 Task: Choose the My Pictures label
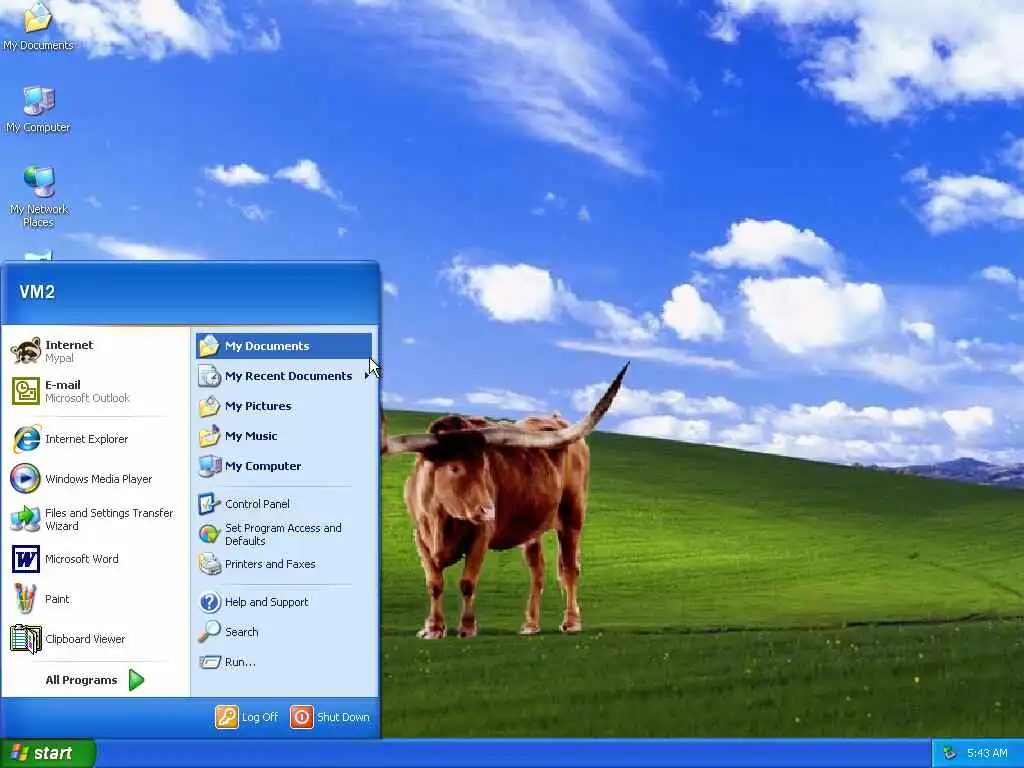[x=258, y=406]
